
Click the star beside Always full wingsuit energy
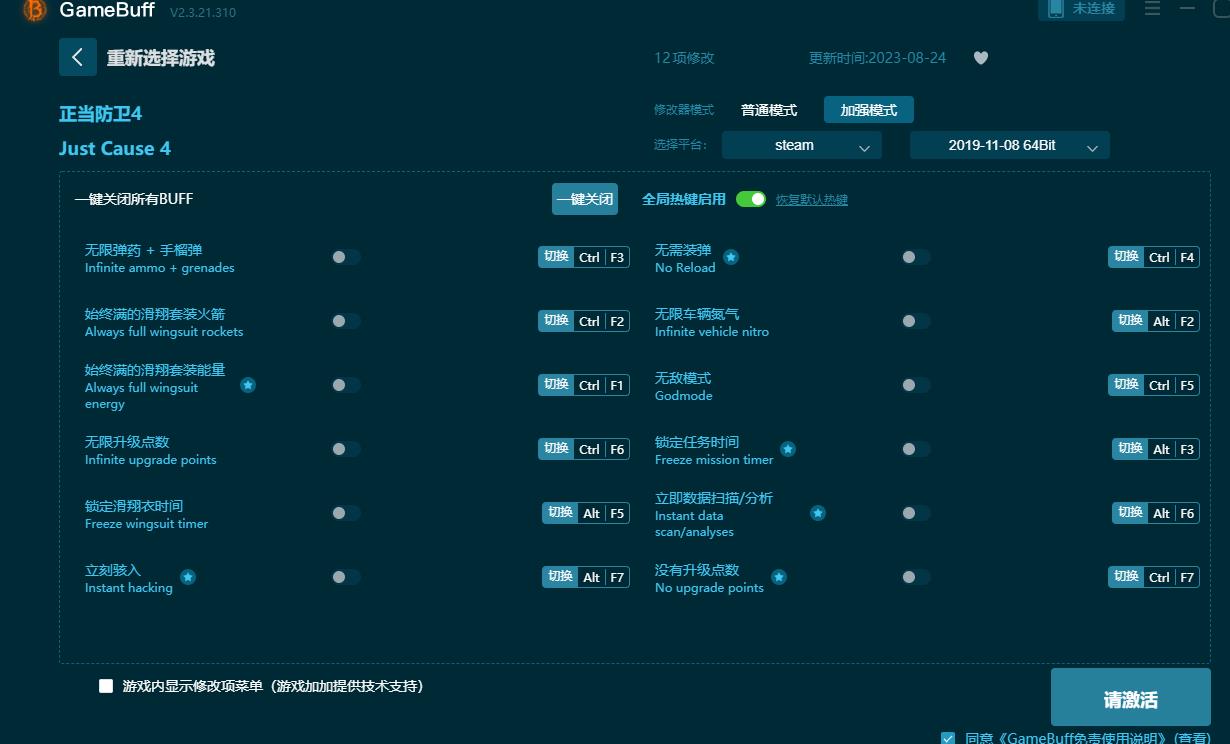click(248, 384)
